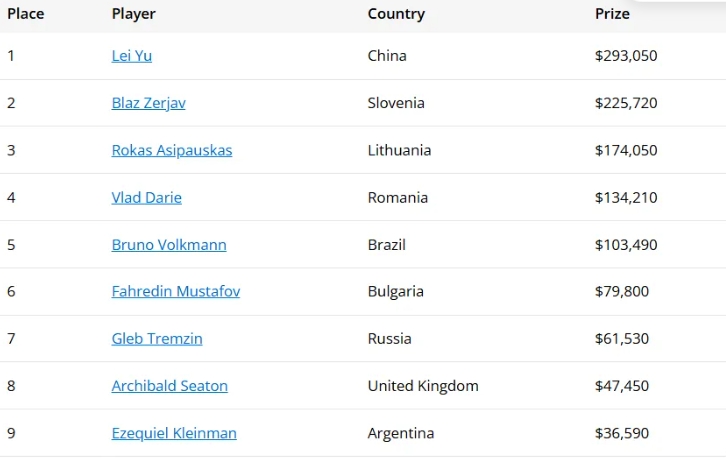
Task: Click the $293,050 prize cell
Action: pos(626,56)
